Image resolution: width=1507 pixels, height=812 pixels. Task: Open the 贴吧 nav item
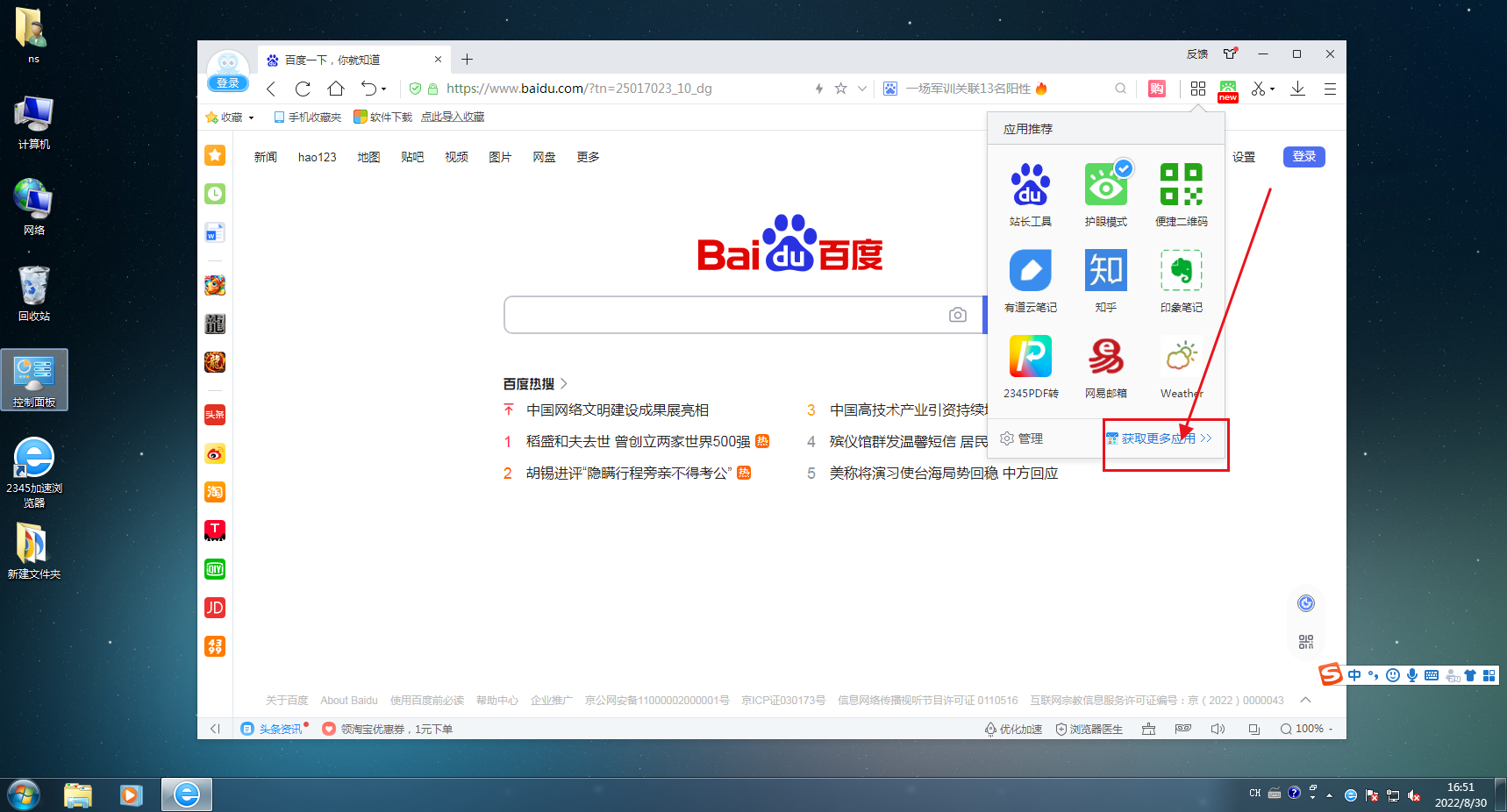click(x=412, y=157)
